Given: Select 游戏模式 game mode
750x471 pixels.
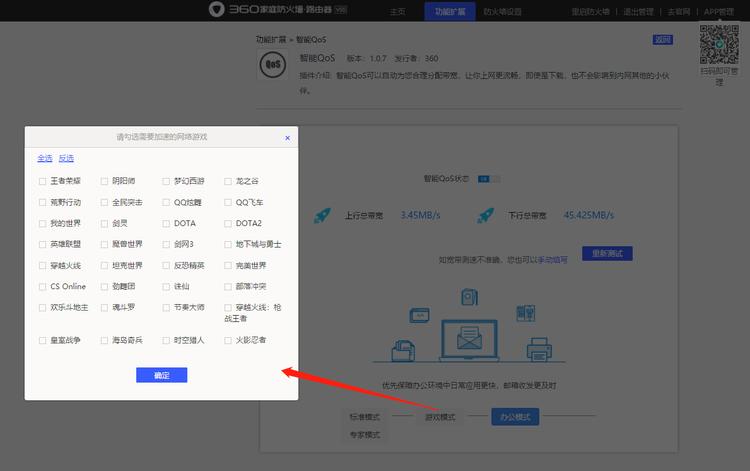Looking at the screenshot, I should point(440,417).
